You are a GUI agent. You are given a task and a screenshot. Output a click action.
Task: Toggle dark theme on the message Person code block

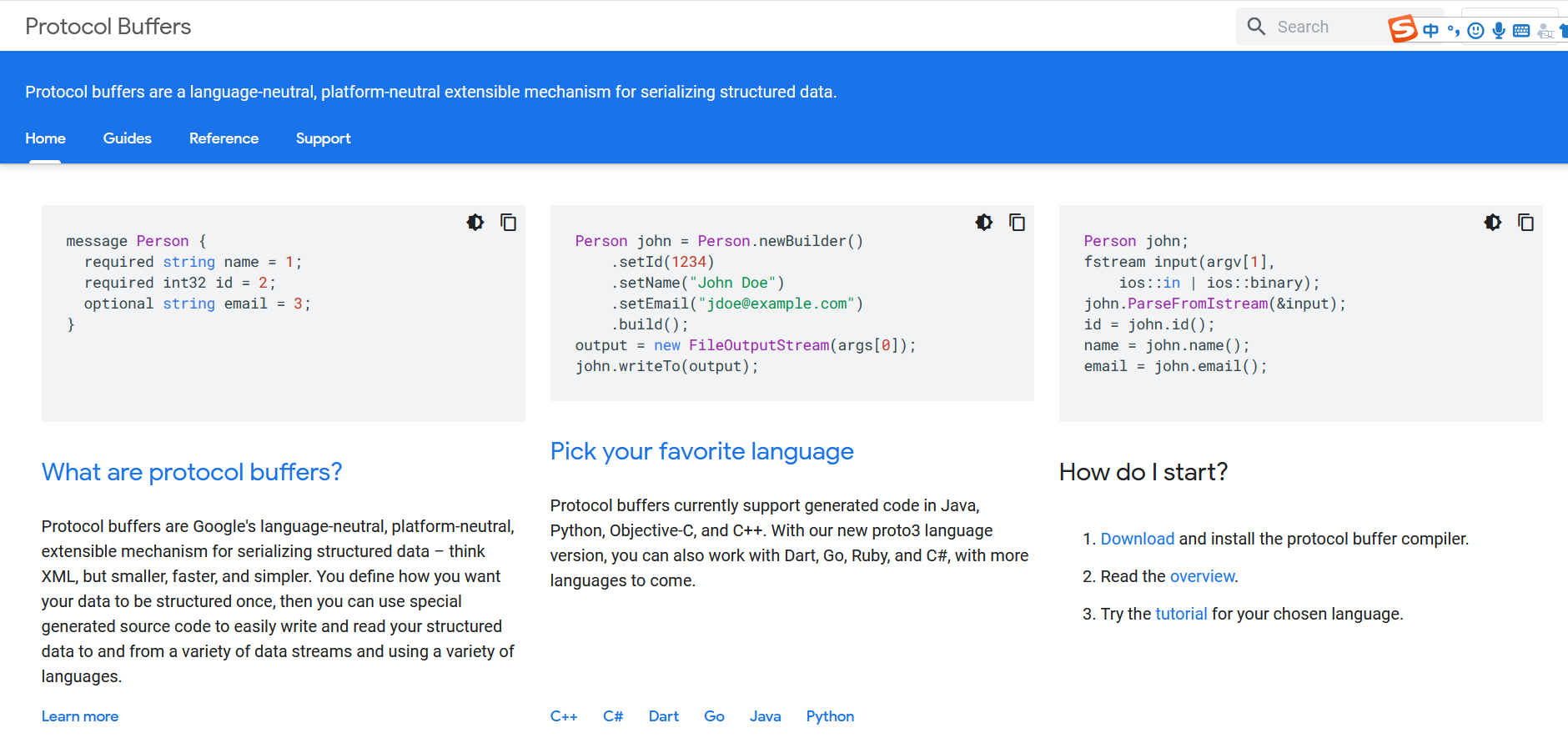(x=475, y=223)
